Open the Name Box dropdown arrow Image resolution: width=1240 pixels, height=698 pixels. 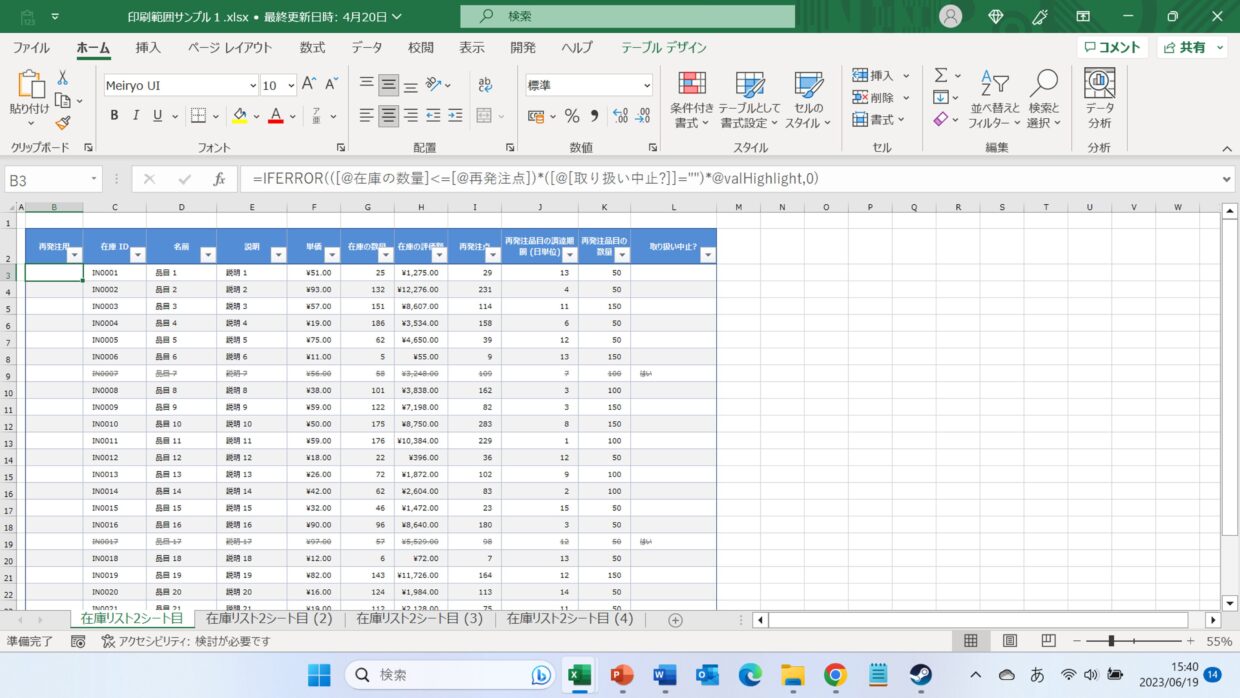point(94,179)
